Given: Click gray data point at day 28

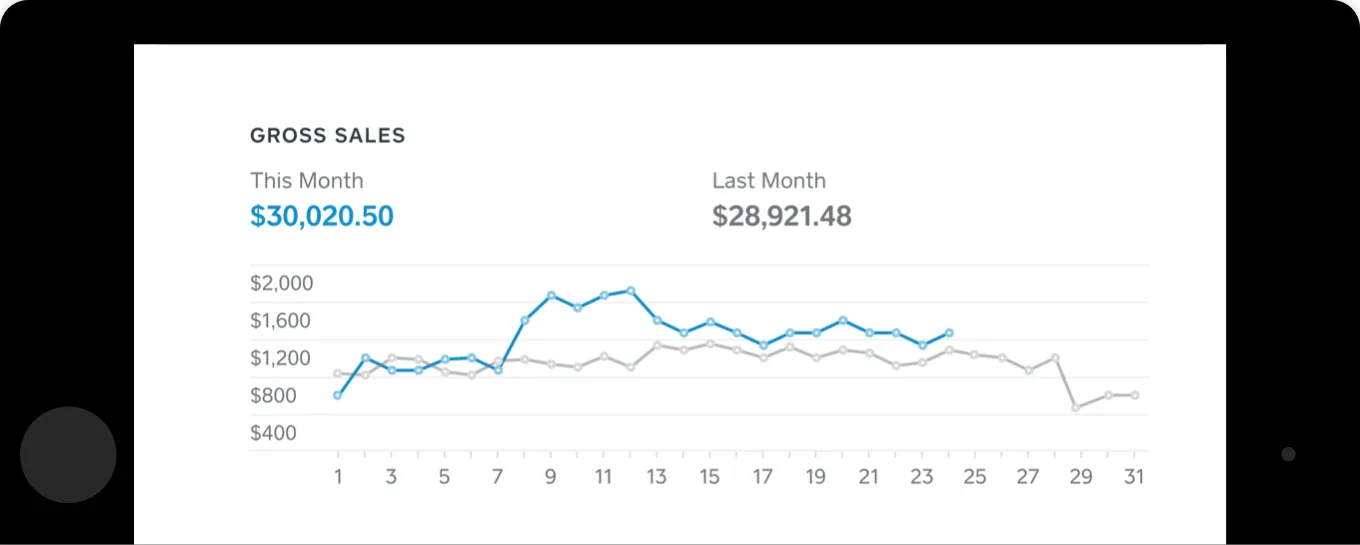Looking at the screenshot, I should [x=1055, y=357].
